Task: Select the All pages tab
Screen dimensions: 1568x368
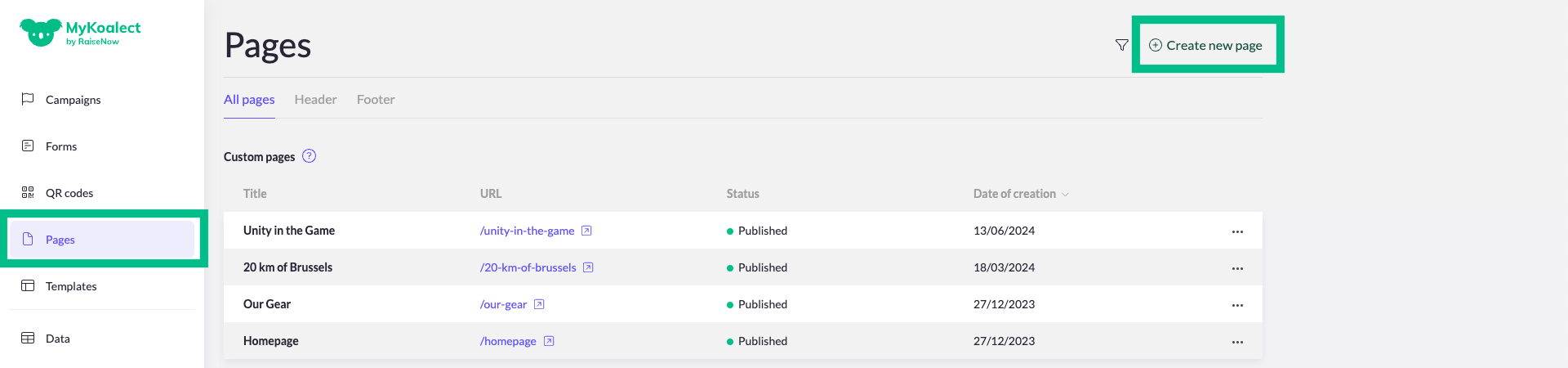Action: coord(249,100)
